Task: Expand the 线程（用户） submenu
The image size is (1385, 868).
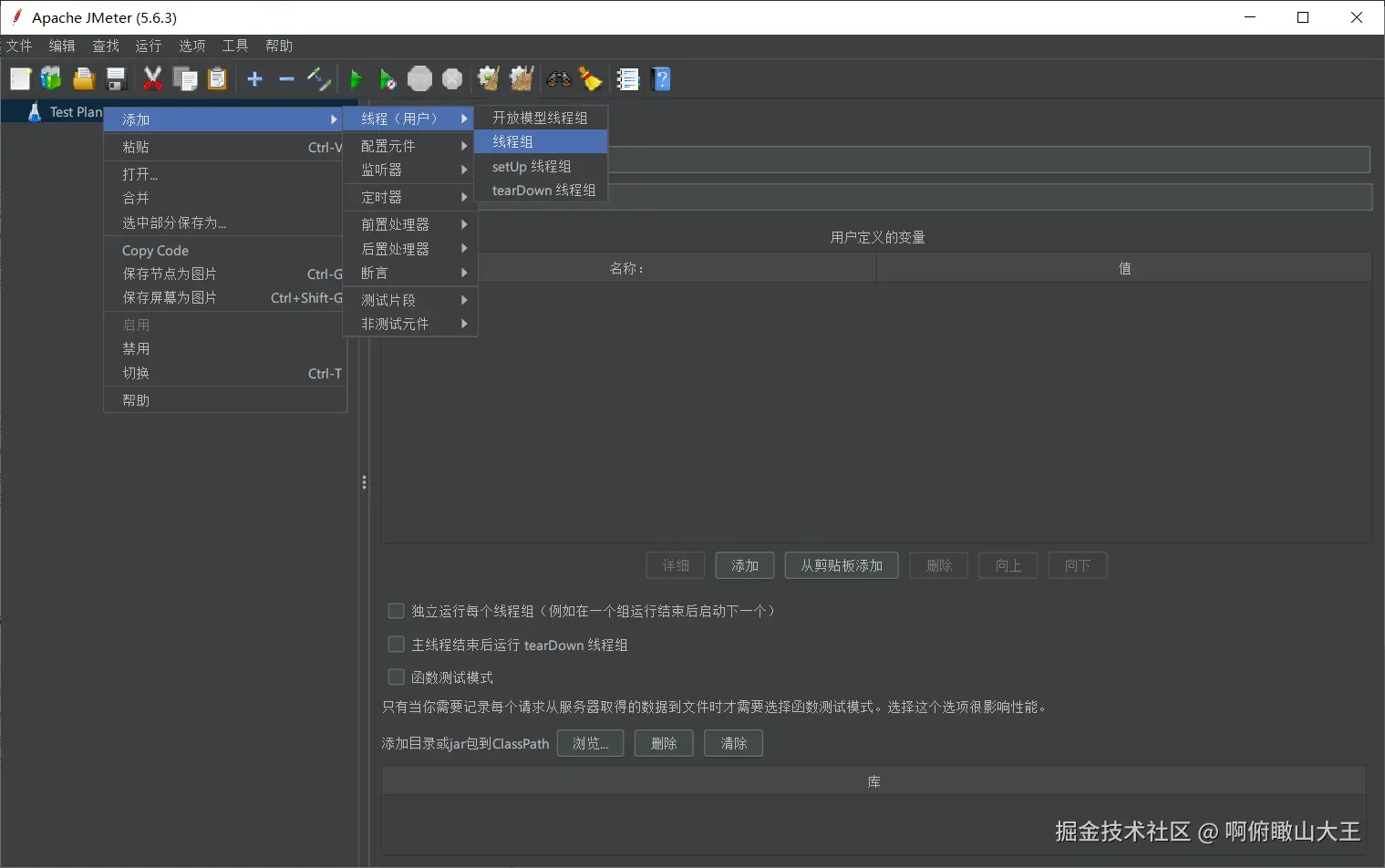Action: [x=410, y=119]
